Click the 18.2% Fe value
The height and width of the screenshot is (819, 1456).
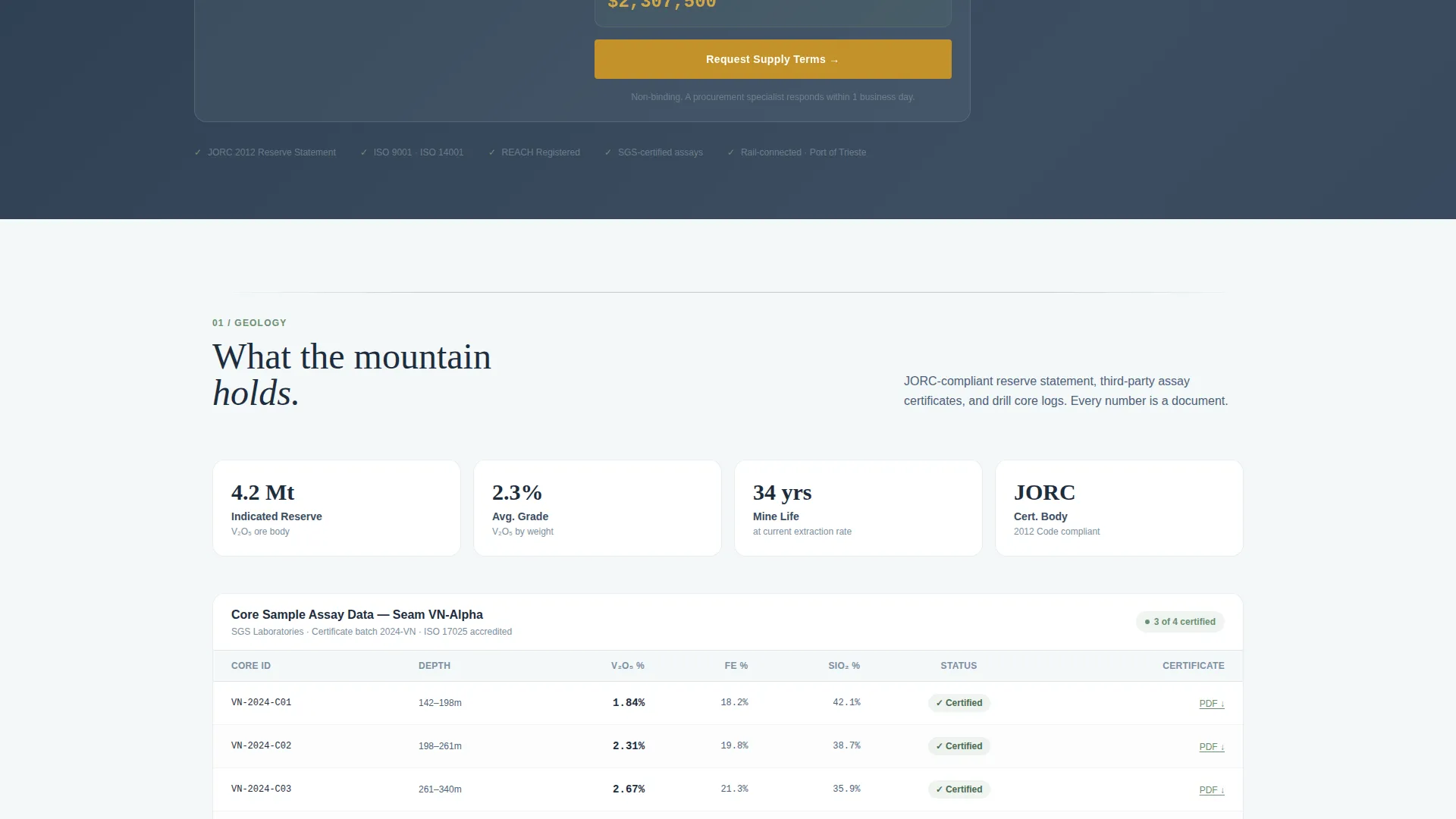734,703
